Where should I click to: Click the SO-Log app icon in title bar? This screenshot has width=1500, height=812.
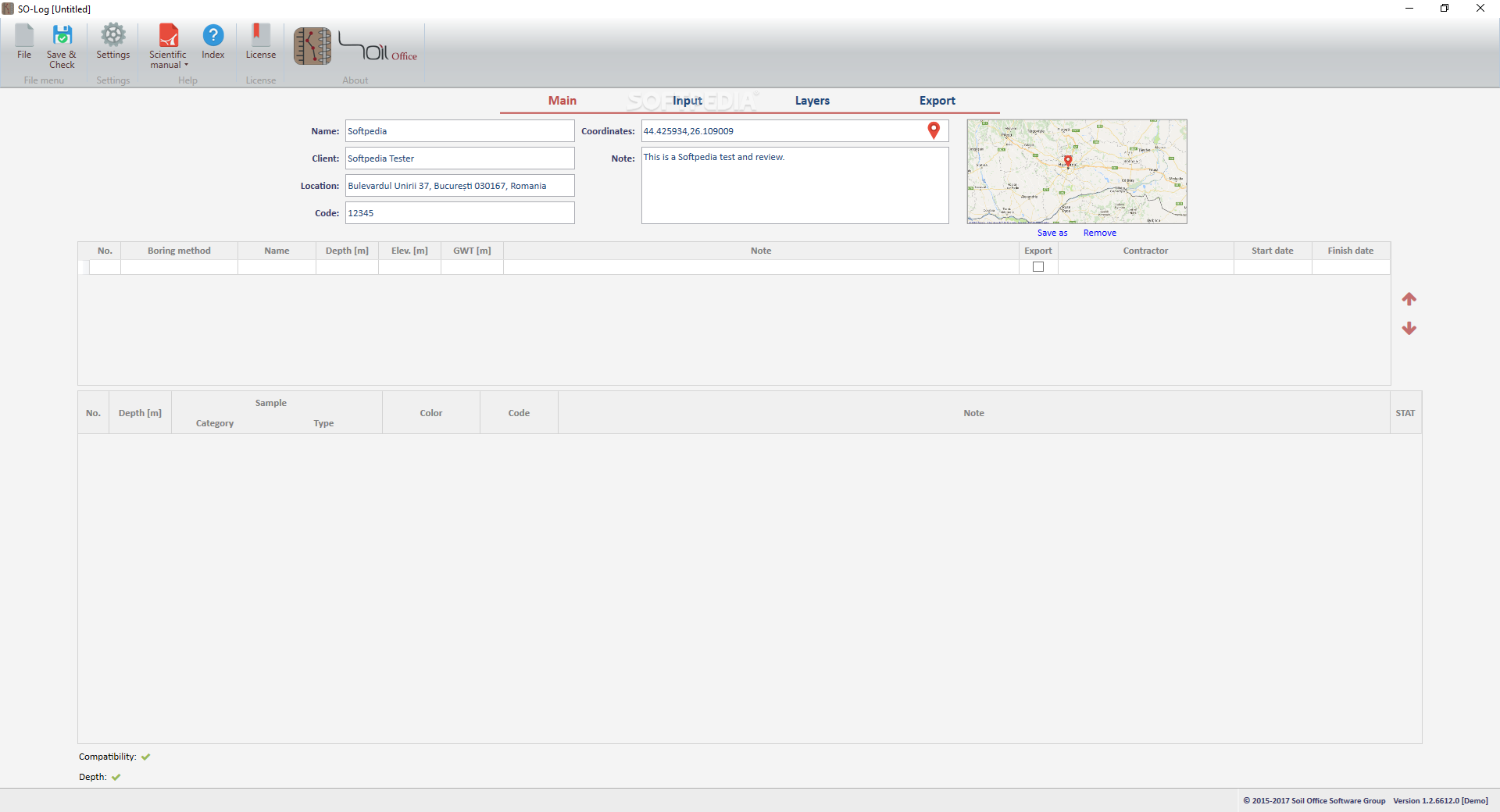coord(8,9)
